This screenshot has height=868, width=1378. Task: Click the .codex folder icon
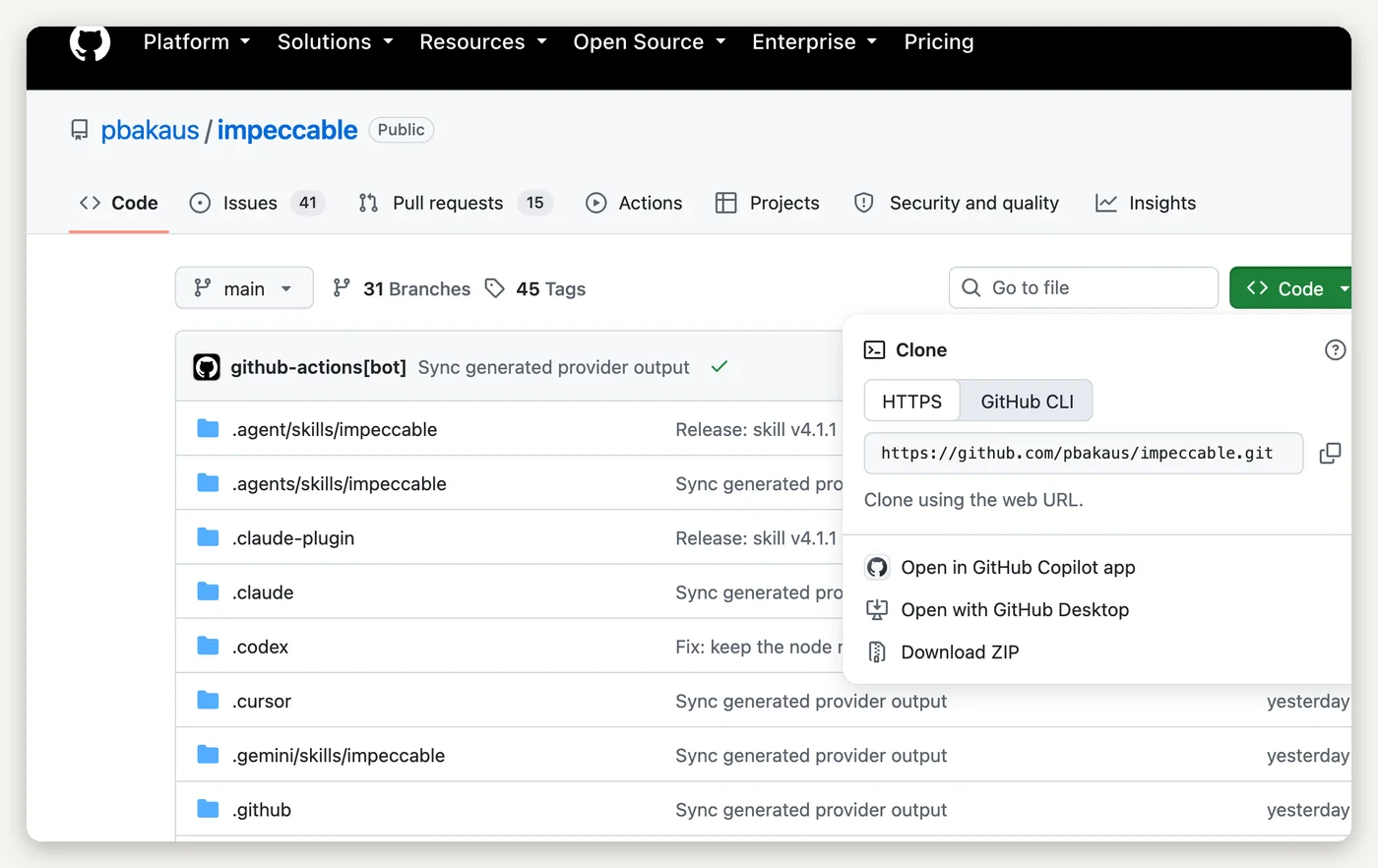[x=208, y=646]
